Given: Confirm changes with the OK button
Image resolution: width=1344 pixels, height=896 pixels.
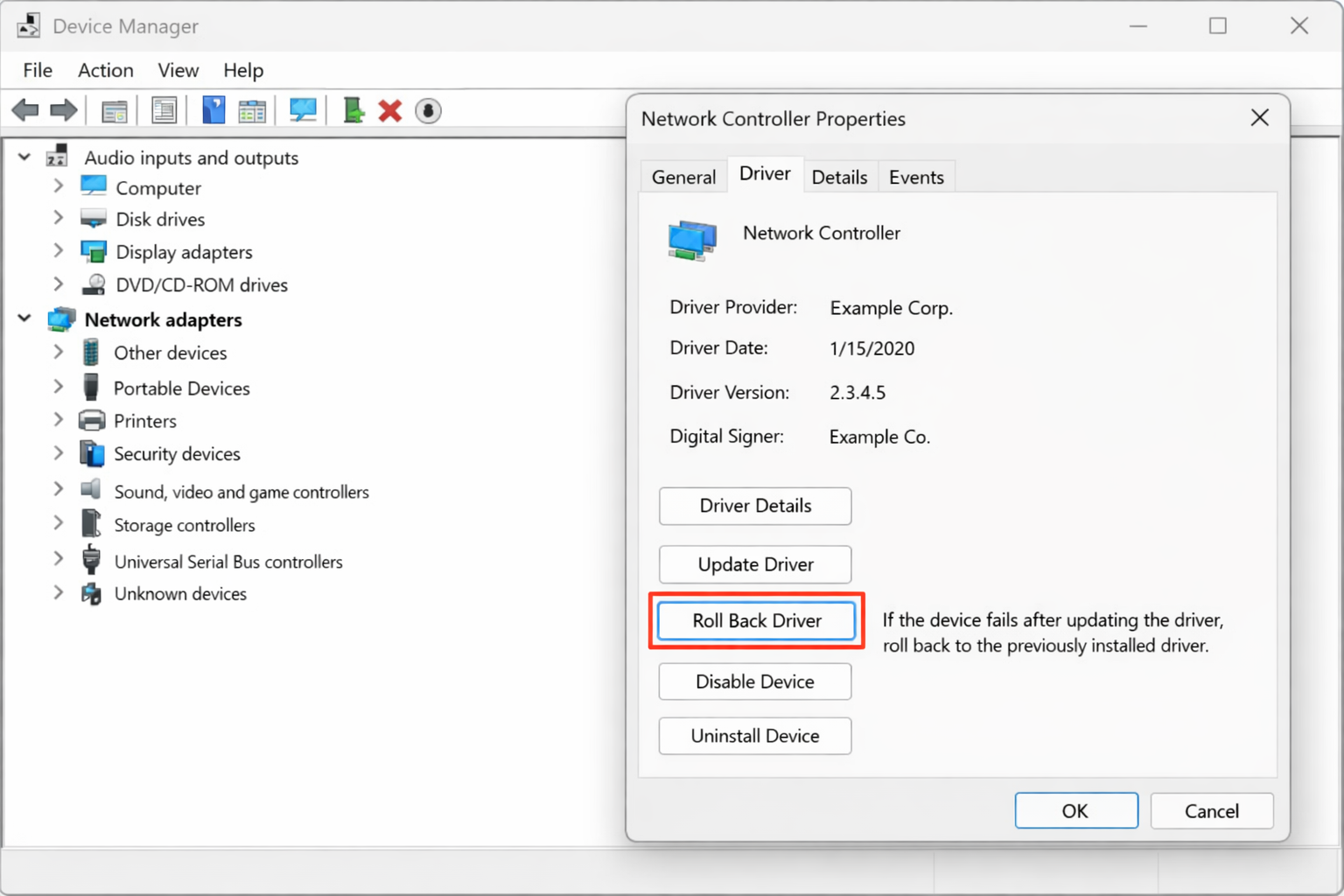Looking at the screenshot, I should (x=1075, y=810).
